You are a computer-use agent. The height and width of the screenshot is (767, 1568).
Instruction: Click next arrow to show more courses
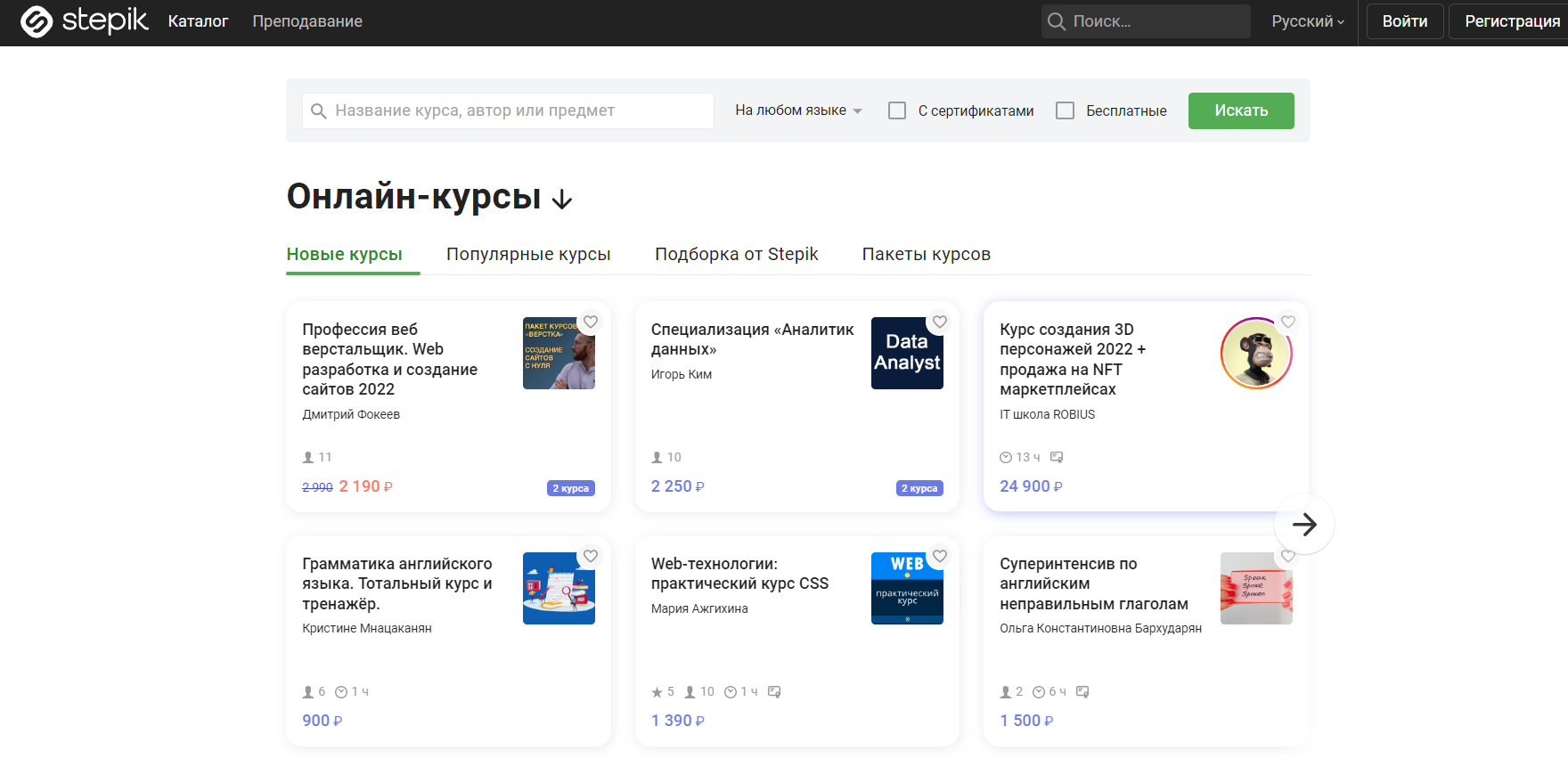[x=1304, y=525]
